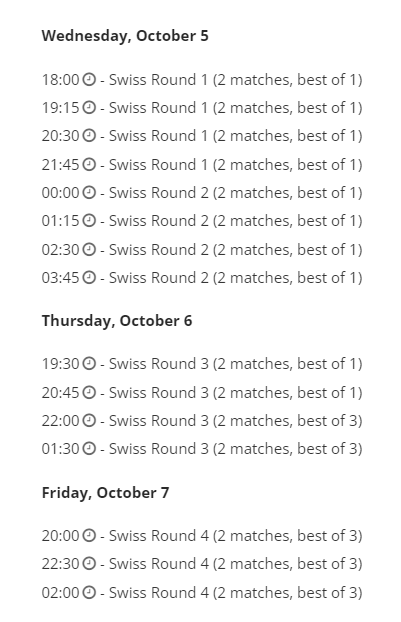This screenshot has width=401, height=622.
Task: Click the 20:30 Swiss Round 1 entry
Action: click(202, 136)
